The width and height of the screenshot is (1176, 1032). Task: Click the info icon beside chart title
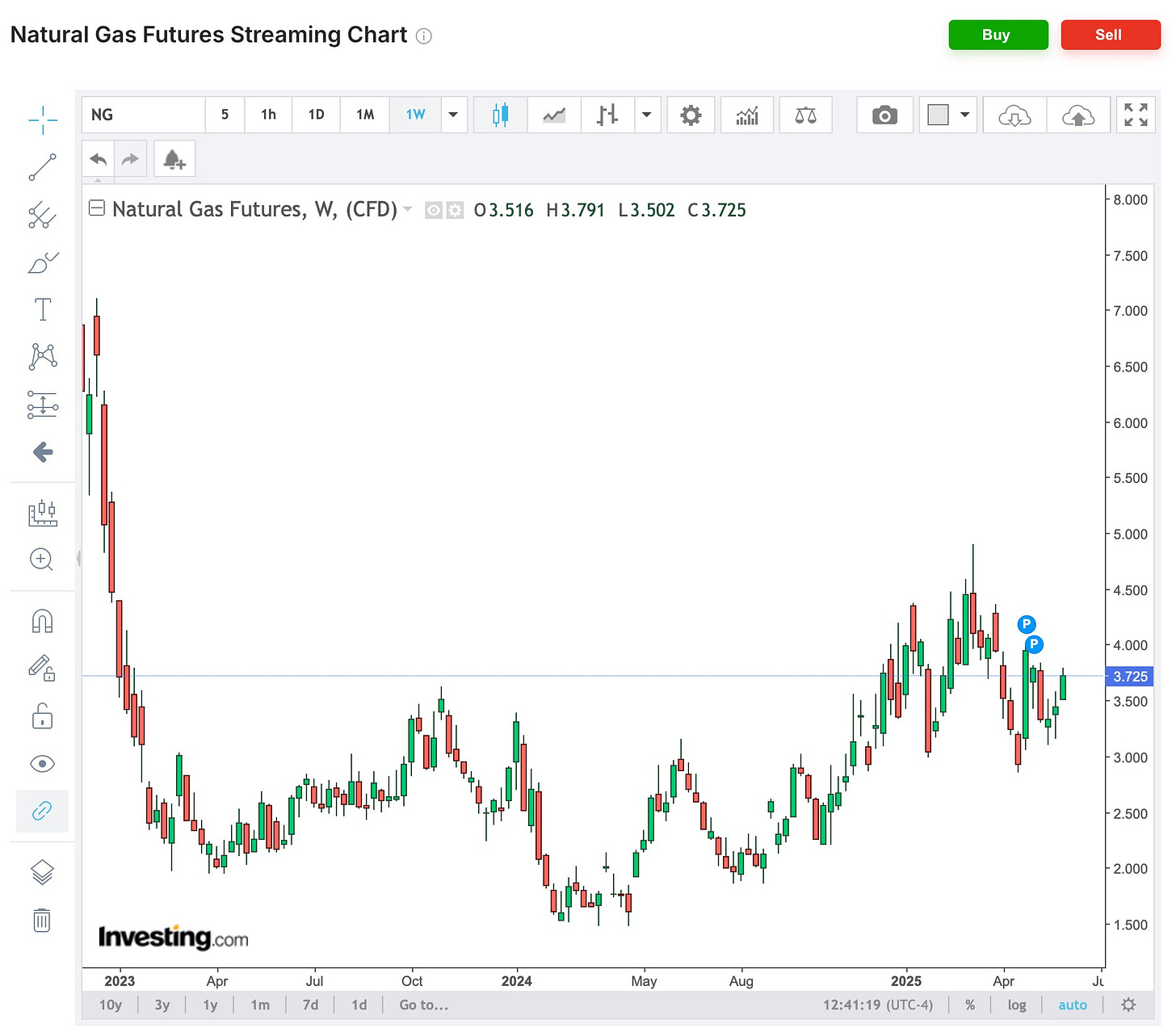click(x=424, y=36)
